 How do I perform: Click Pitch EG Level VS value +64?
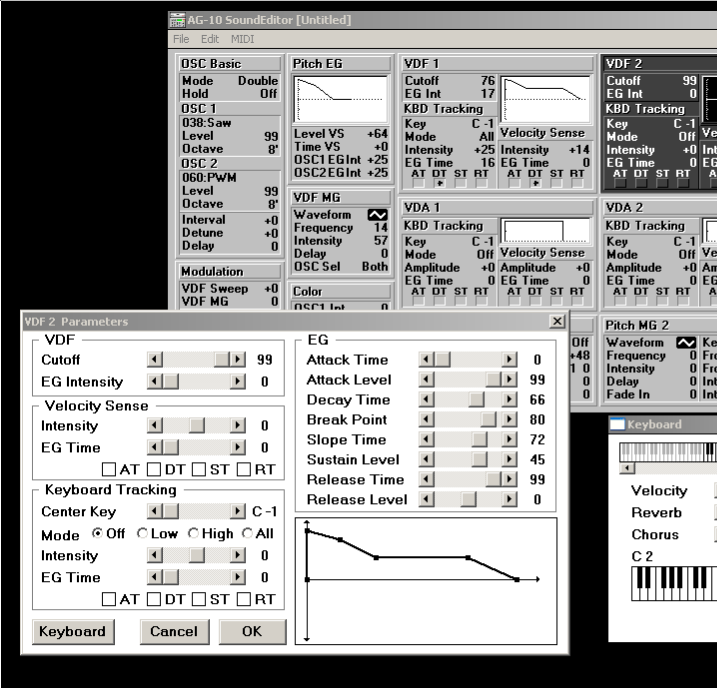click(378, 133)
